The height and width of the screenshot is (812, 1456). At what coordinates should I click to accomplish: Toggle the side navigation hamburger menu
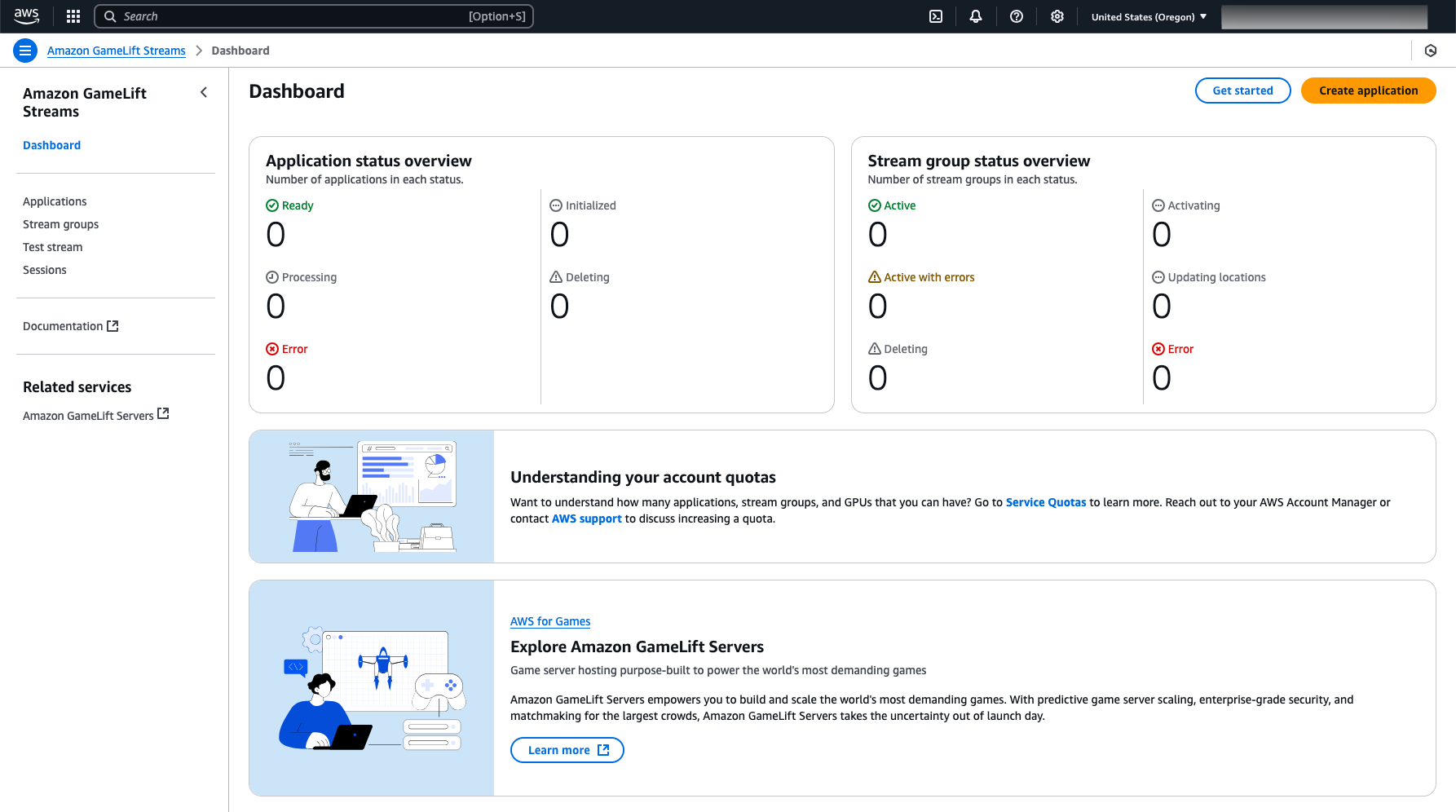click(25, 51)
